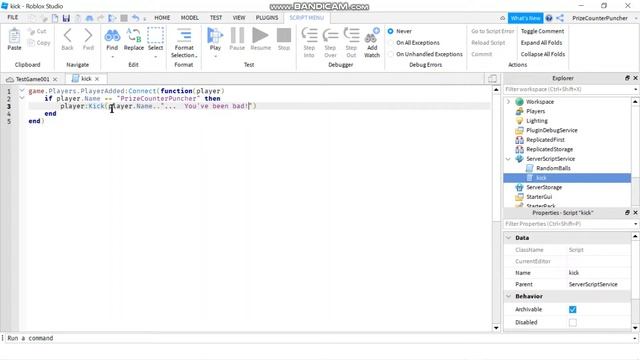Select ReplicatedFirst in Explorer

point(545,140)
